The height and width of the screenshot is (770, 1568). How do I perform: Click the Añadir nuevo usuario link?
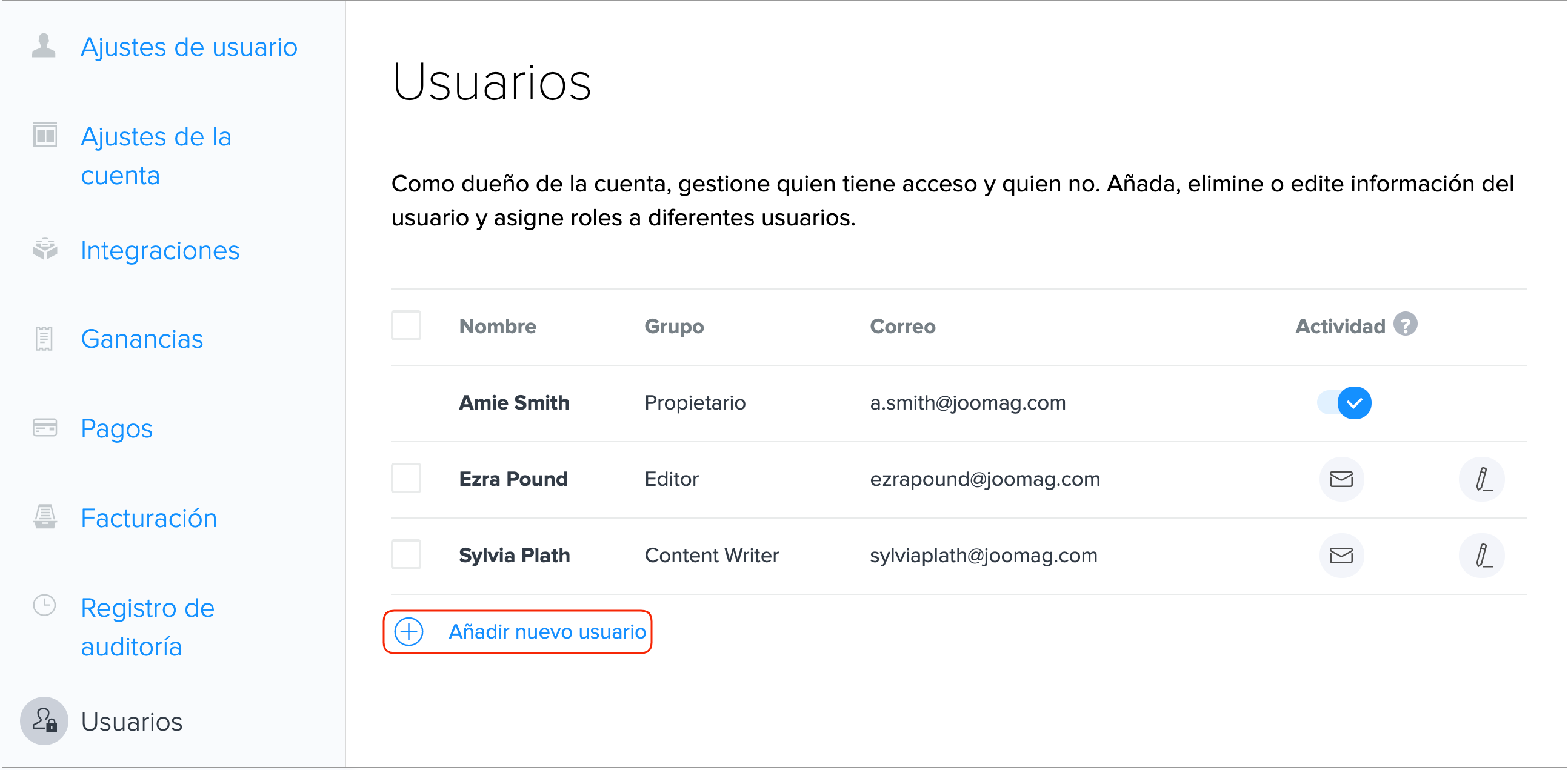[x=547, y=632]
